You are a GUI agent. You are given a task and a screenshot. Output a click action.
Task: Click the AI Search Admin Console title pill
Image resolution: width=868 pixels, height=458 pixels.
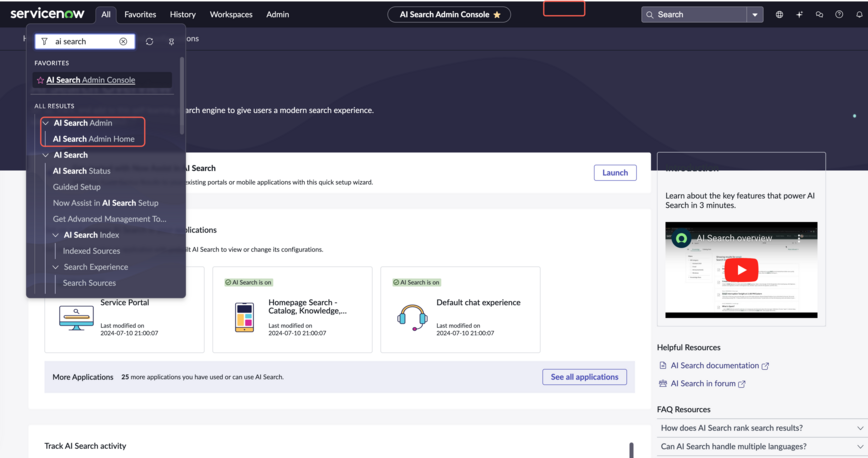pos(449,15)
